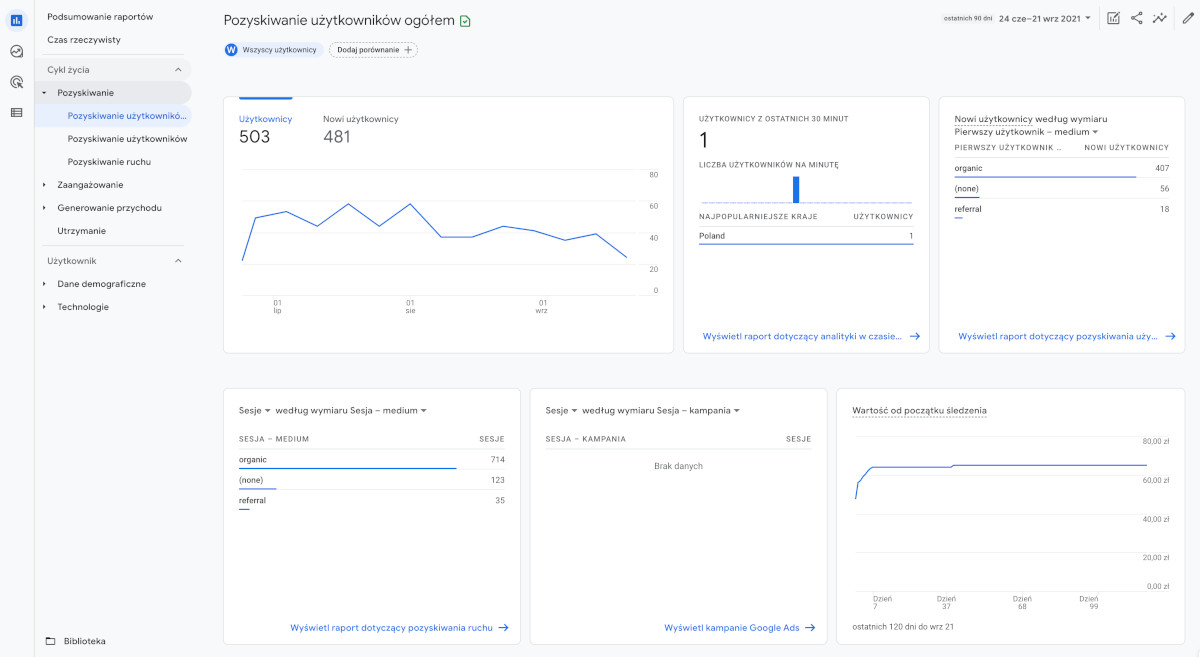Open Pozyskiwanie ruchu report
Image resolution: width=1200 pixels, height=657 pixels.
click(109, 162)
